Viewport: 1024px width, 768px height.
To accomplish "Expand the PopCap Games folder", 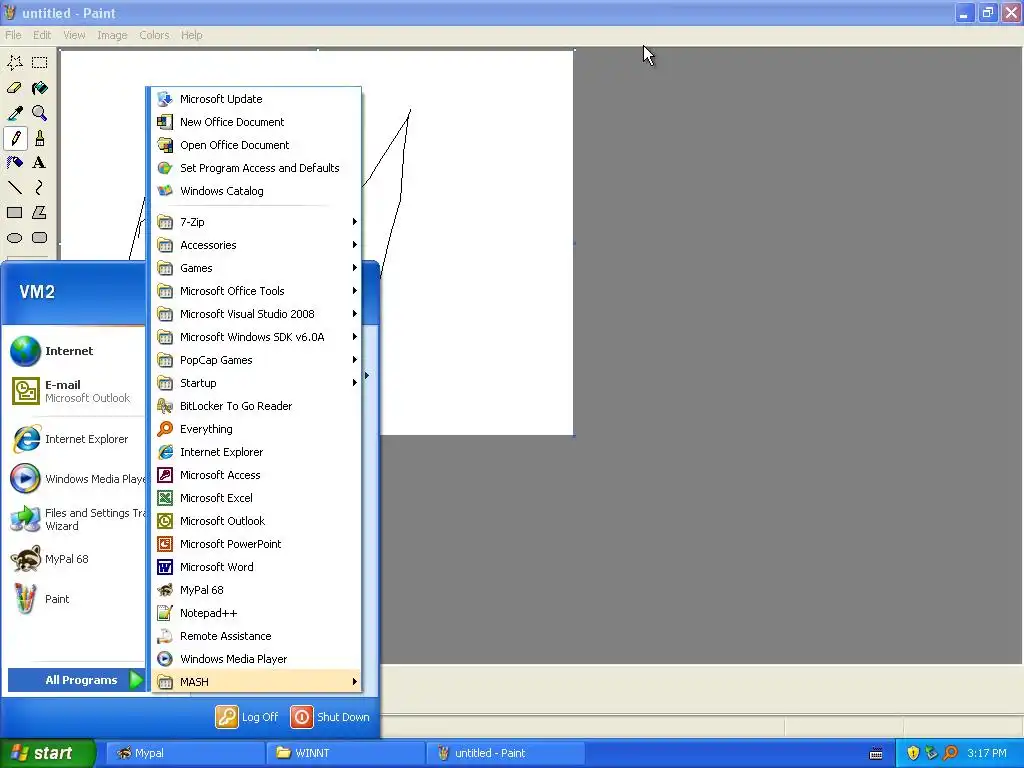I will [257, 360].
